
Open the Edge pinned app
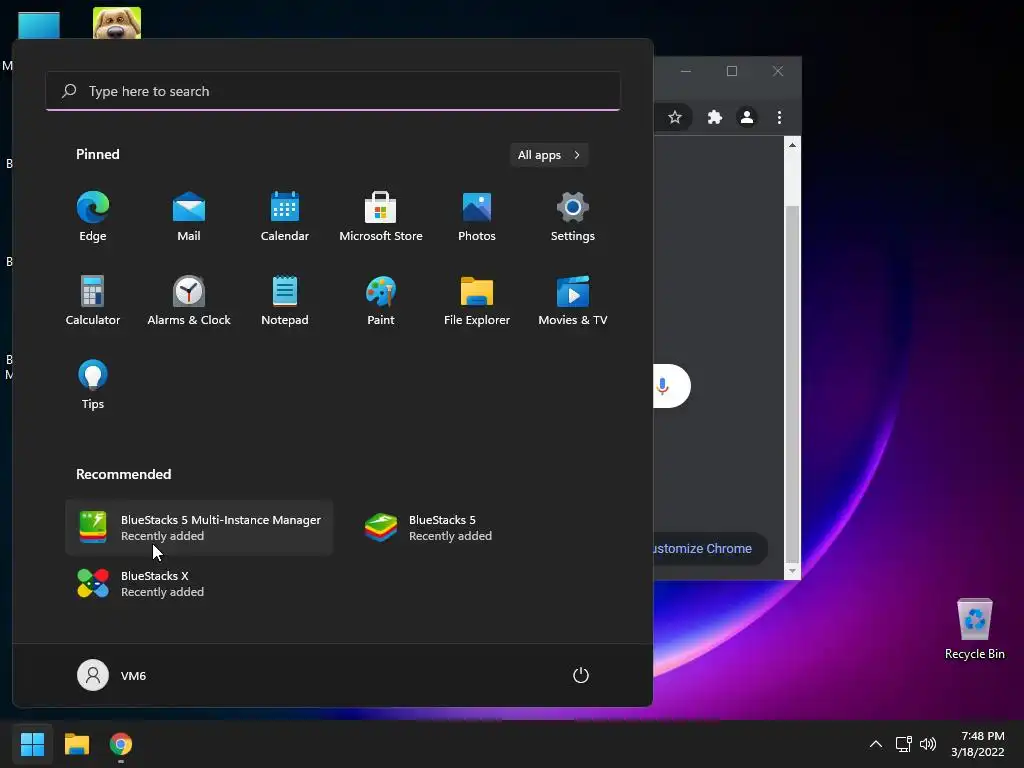click(93, 216)
